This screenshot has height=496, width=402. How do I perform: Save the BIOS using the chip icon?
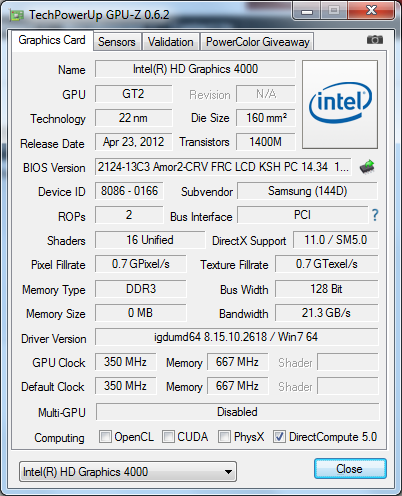367,167
